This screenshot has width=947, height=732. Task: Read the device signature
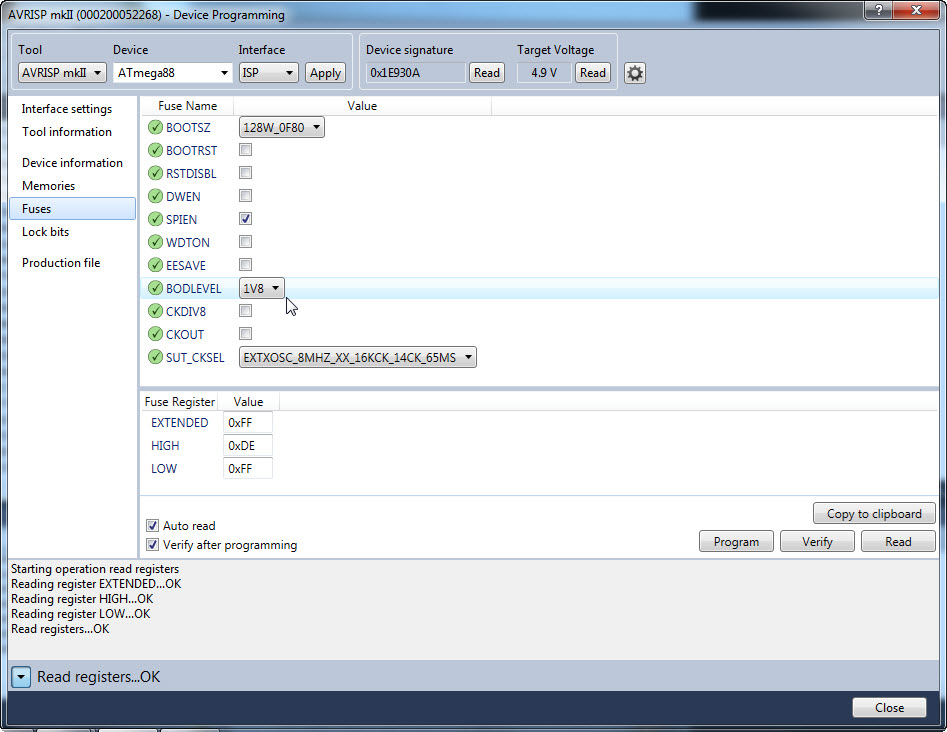(487, 72)
